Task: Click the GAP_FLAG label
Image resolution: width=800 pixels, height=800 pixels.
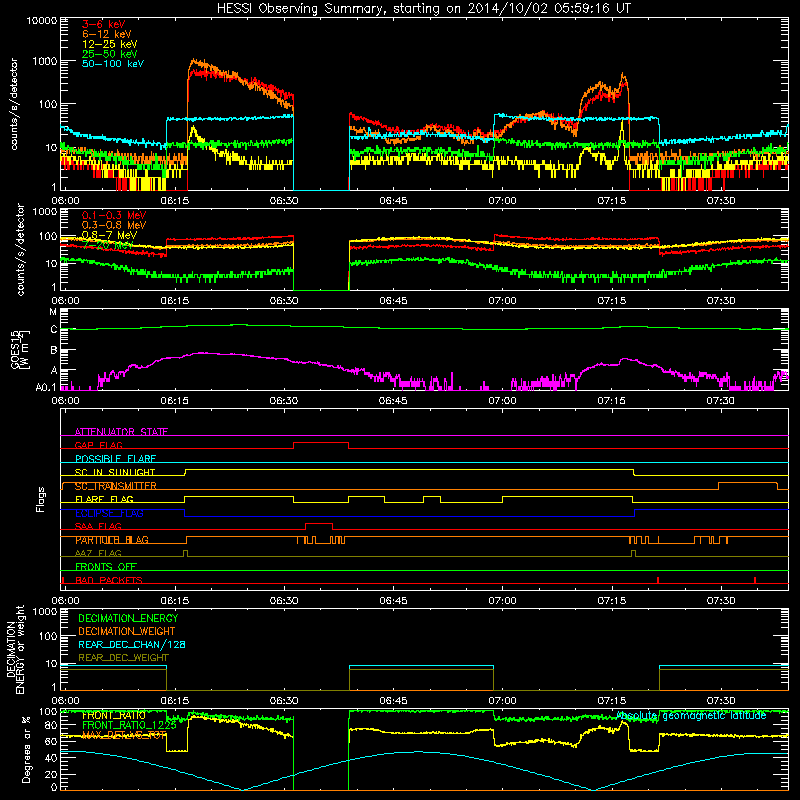Action: click(98, 445)
